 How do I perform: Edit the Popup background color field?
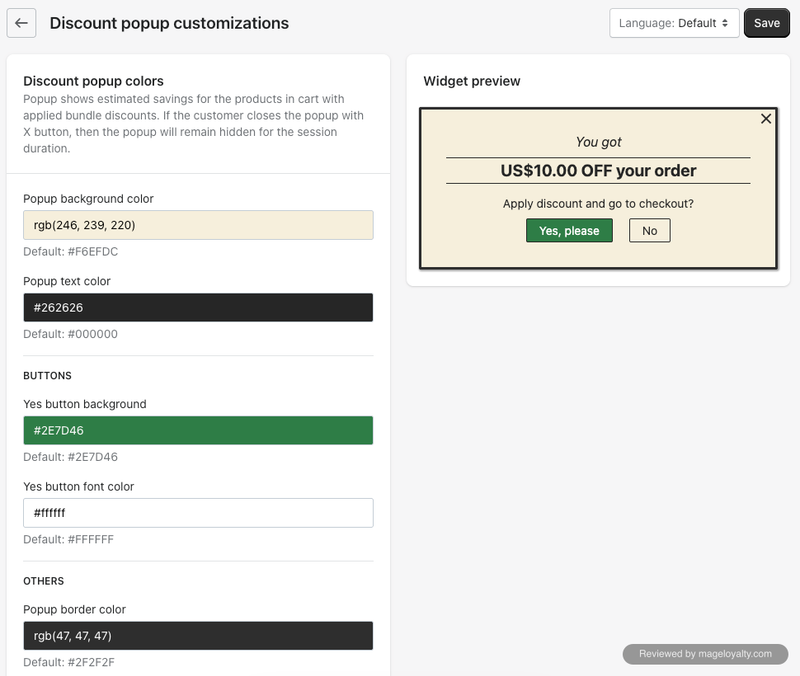coord(198,225)
